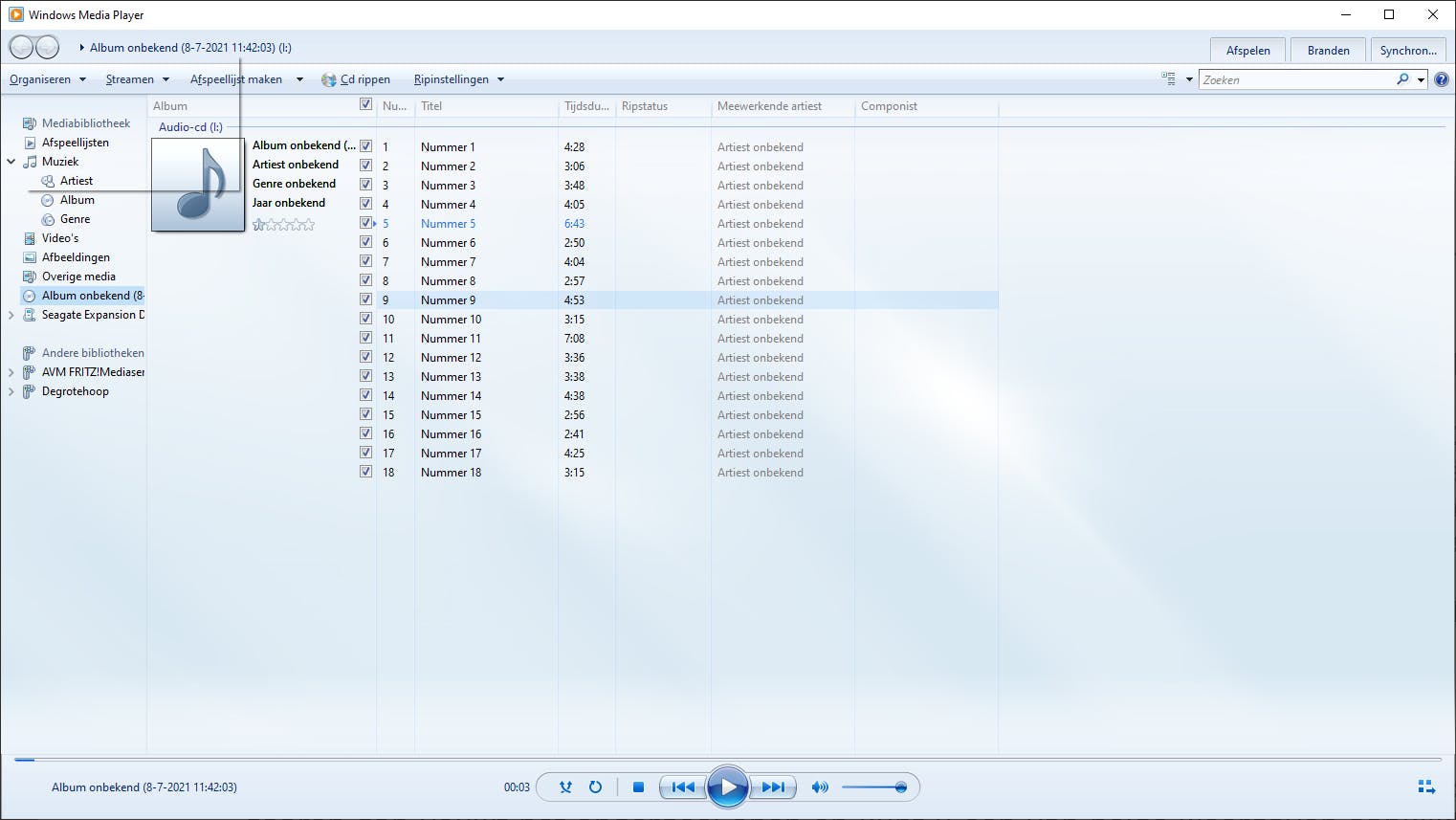The width and height of the screenshot is (1456, 820).
Task: Select Muziek in the sidebar
Action: pos(60,162)
